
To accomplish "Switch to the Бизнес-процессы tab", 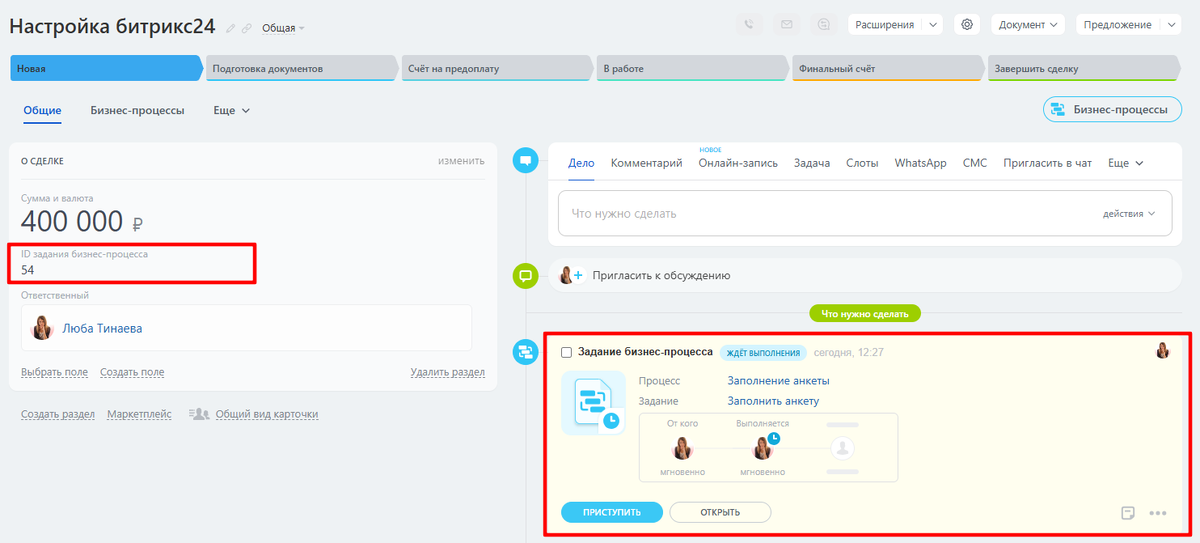I will [137, 110].
